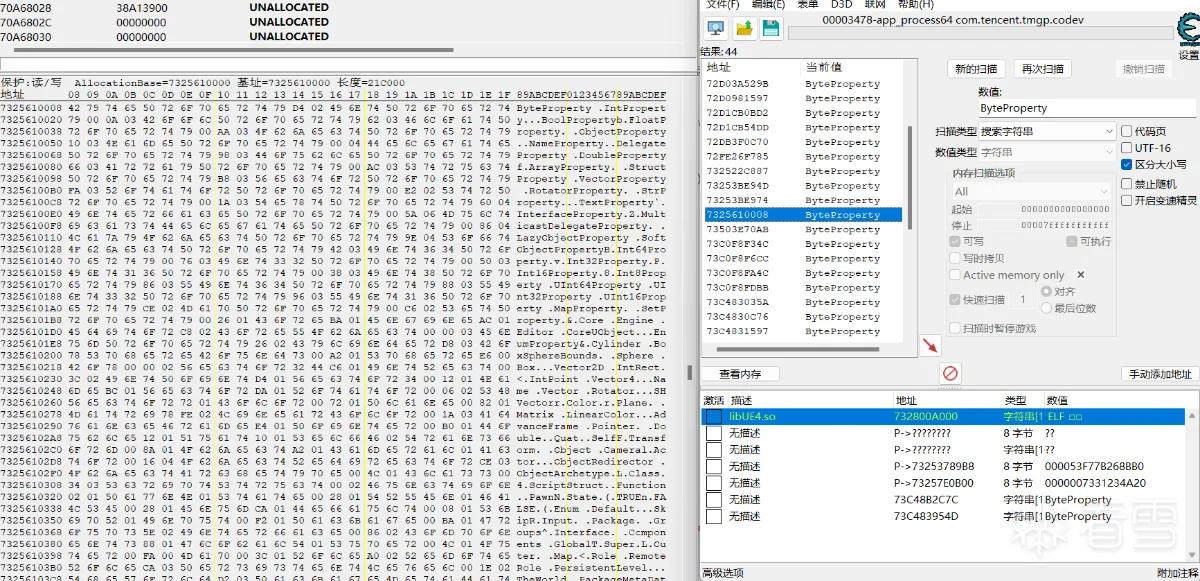This screenshot has width=1200, height=581.
Task: Click the open folder load table icon
Action: point(743,28)
